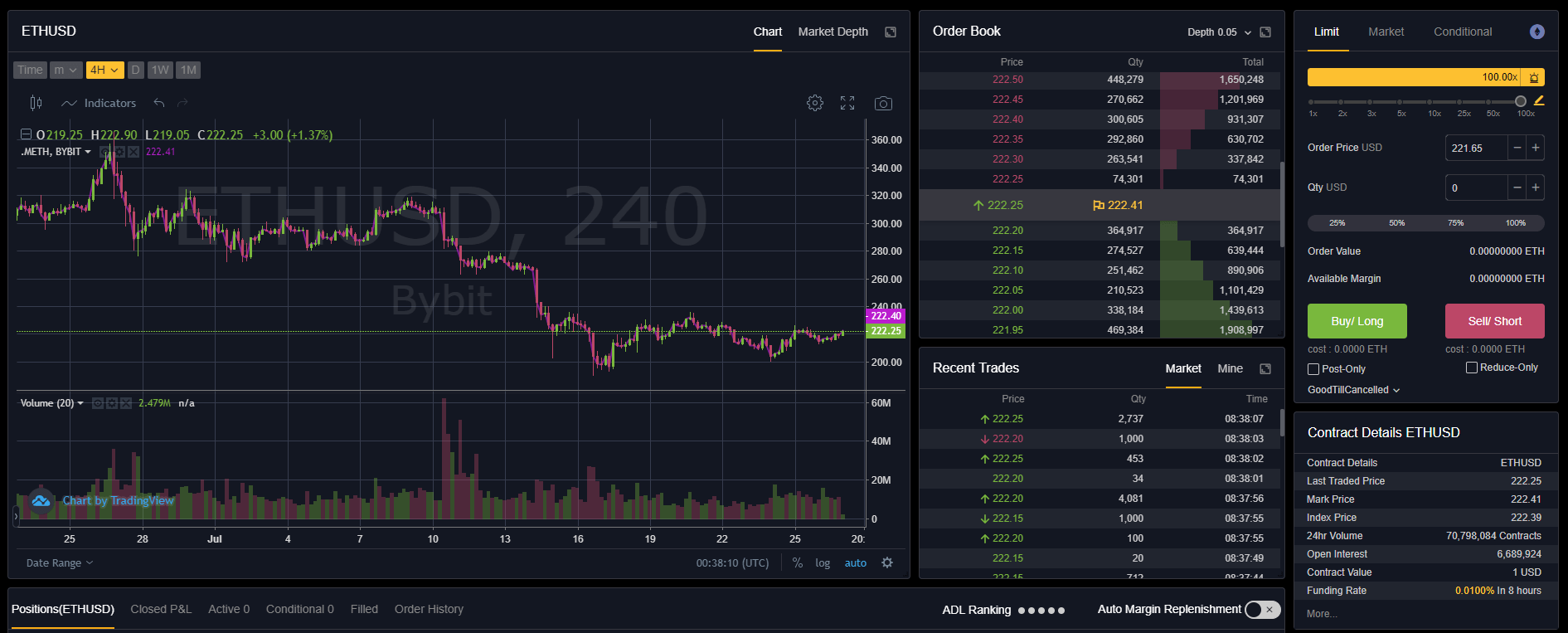Select the Conditional order tab
The height and width of the screenshot is (633, 1568).
click(1463, 32)
